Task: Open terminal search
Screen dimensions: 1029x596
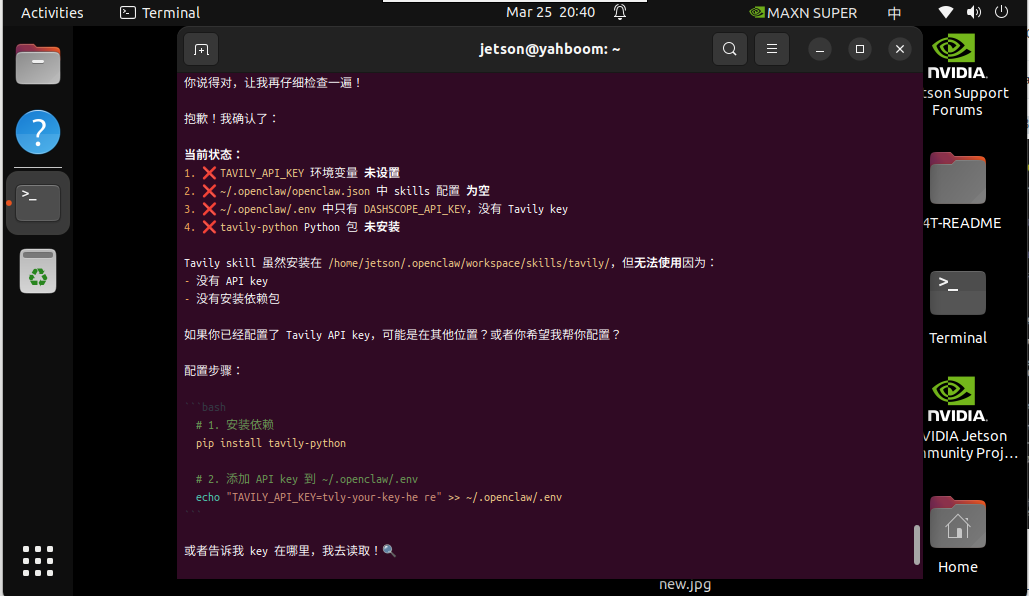Action: point(729,49)
